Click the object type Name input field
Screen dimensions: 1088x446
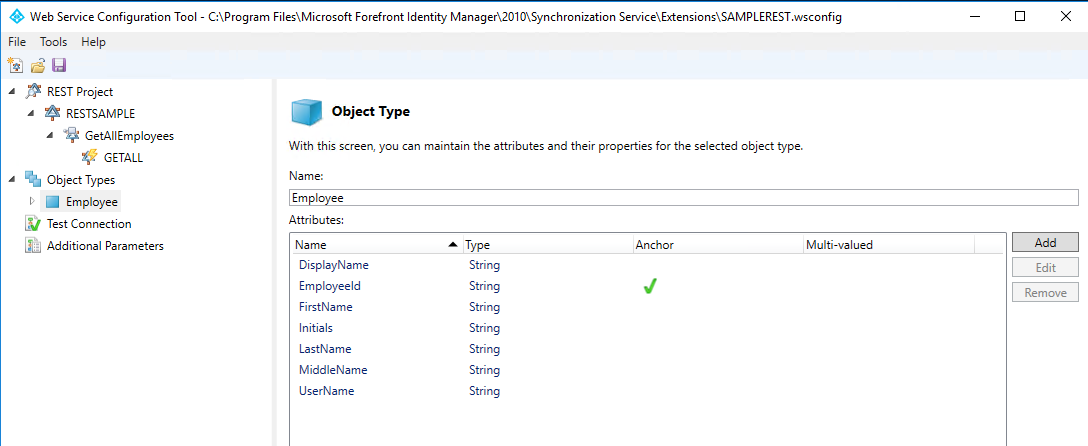coord(683,198)
